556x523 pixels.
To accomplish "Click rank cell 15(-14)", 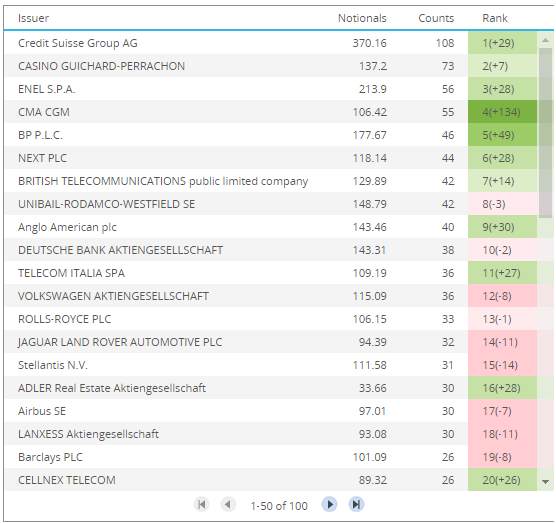I will point(502,365).
